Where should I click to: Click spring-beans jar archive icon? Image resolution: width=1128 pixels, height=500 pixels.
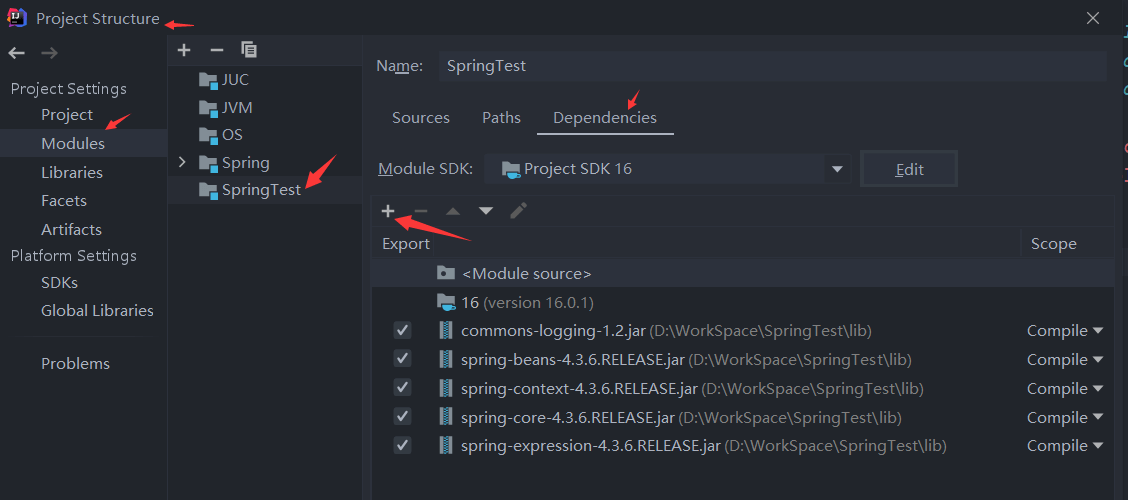[447, 360]
